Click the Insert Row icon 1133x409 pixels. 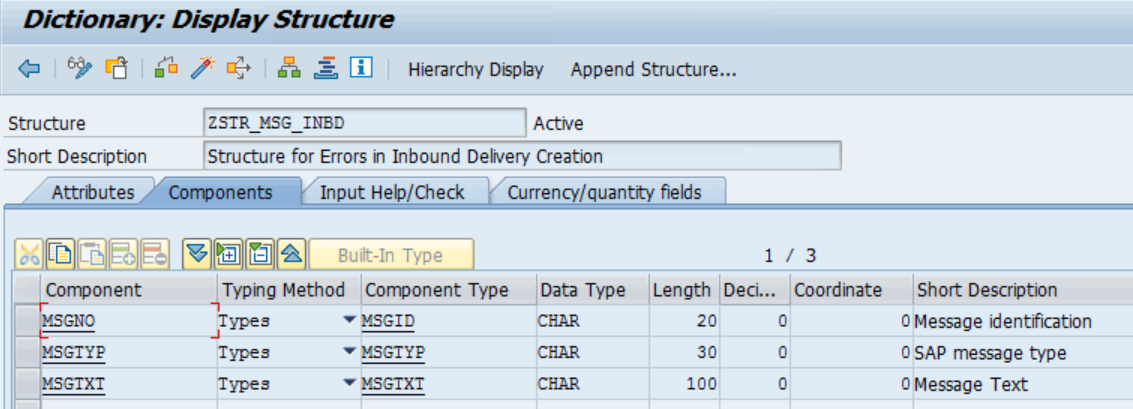(124, 254)
